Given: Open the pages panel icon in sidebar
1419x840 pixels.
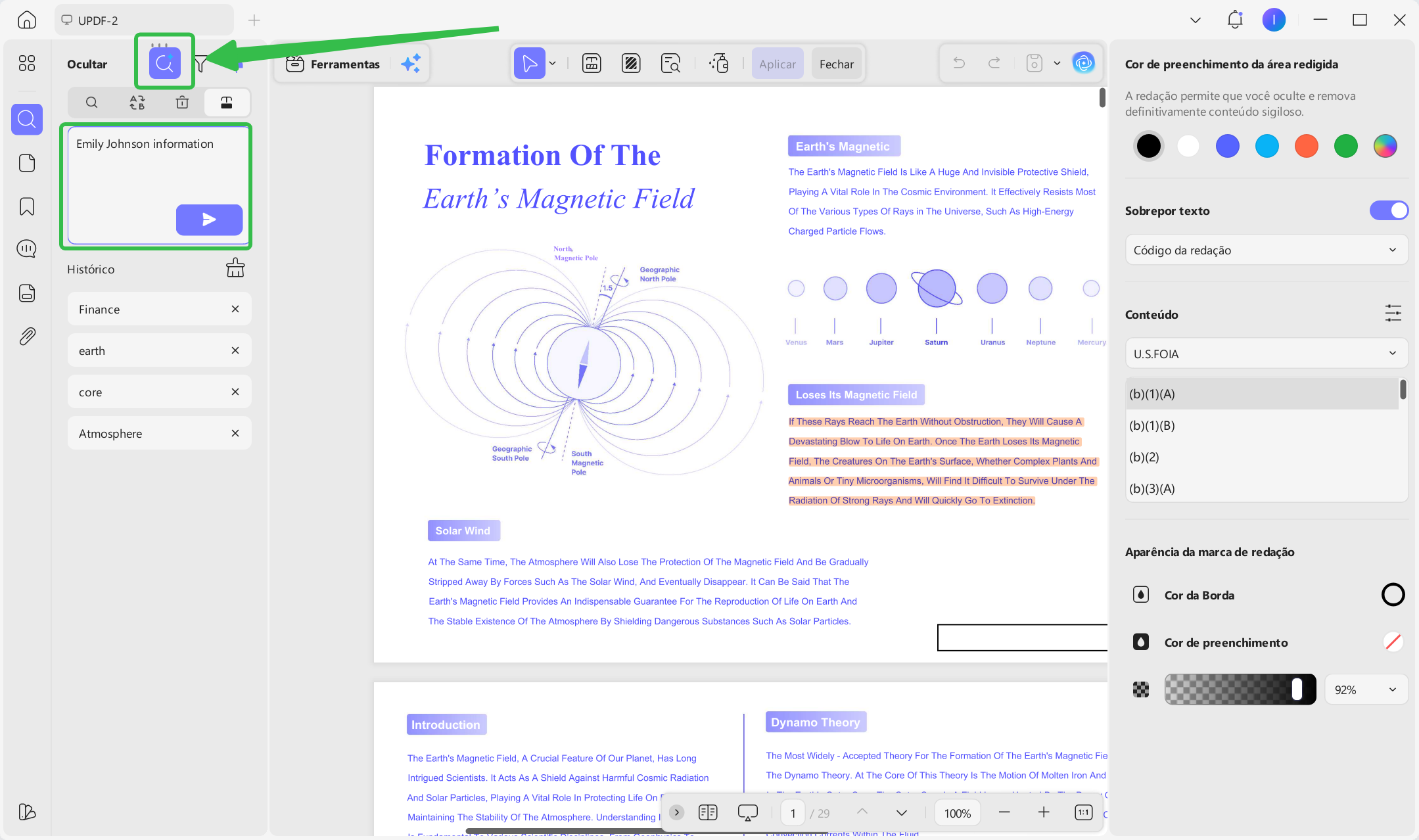Looking at the screenshot, I should (x=27, y=163).
